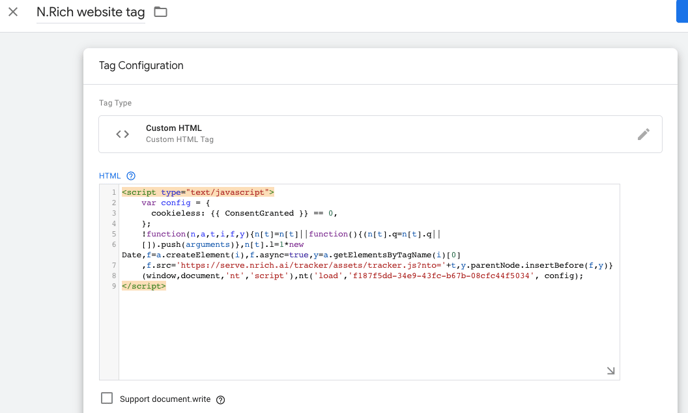Click the ConsentGranted variable on line 3
Image resolution: width=688 pixels, height=413 pixels.
pyautogui.click(x=259, y=213)
